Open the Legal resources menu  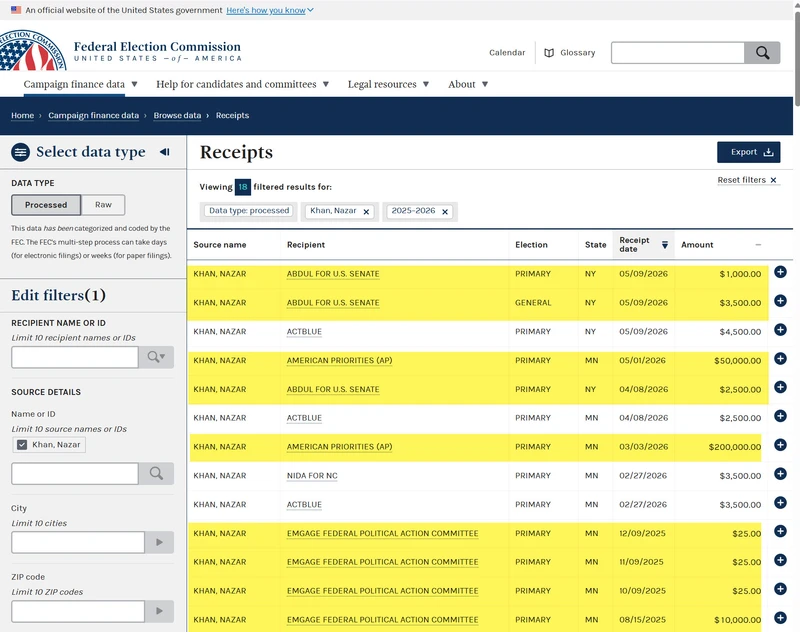click(388, 84)
